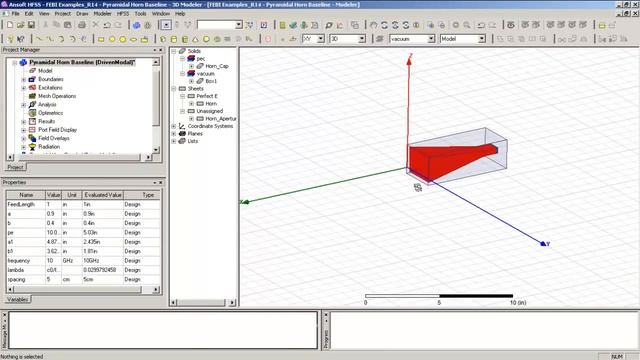Select Optimetrics in the project tree
The image size is (640, 360).
coord(51,113)
